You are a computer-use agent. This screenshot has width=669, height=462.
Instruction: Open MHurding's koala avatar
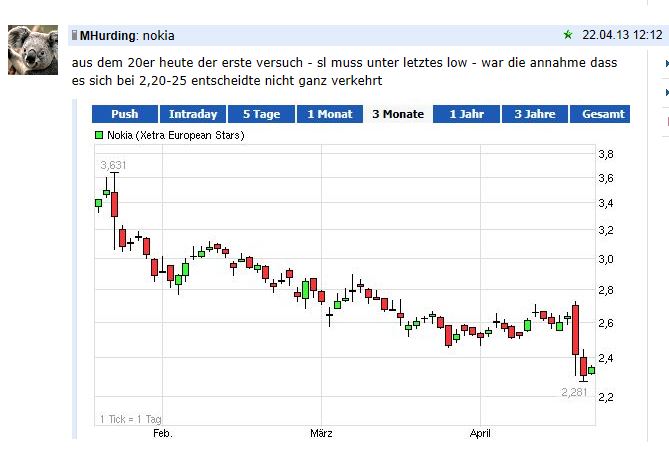click(x=33, y=50)
